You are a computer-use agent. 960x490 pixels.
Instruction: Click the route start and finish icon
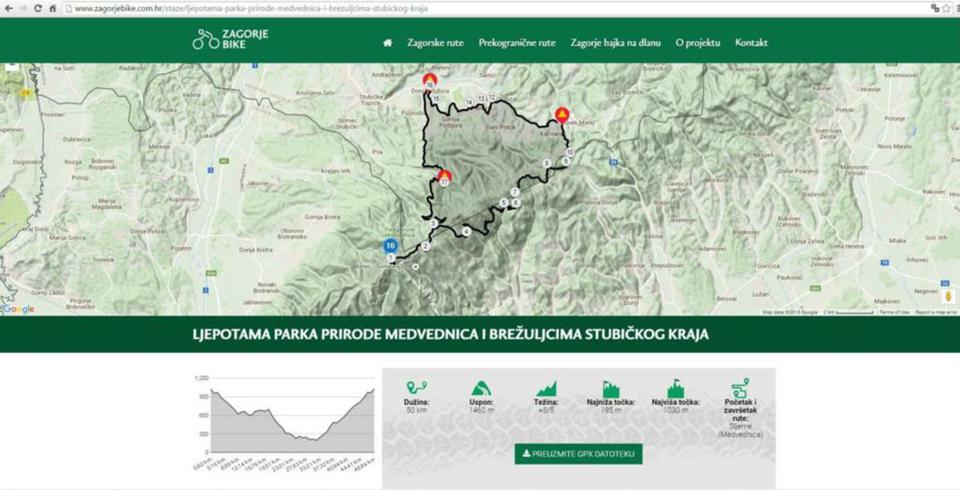coord(740,388)
